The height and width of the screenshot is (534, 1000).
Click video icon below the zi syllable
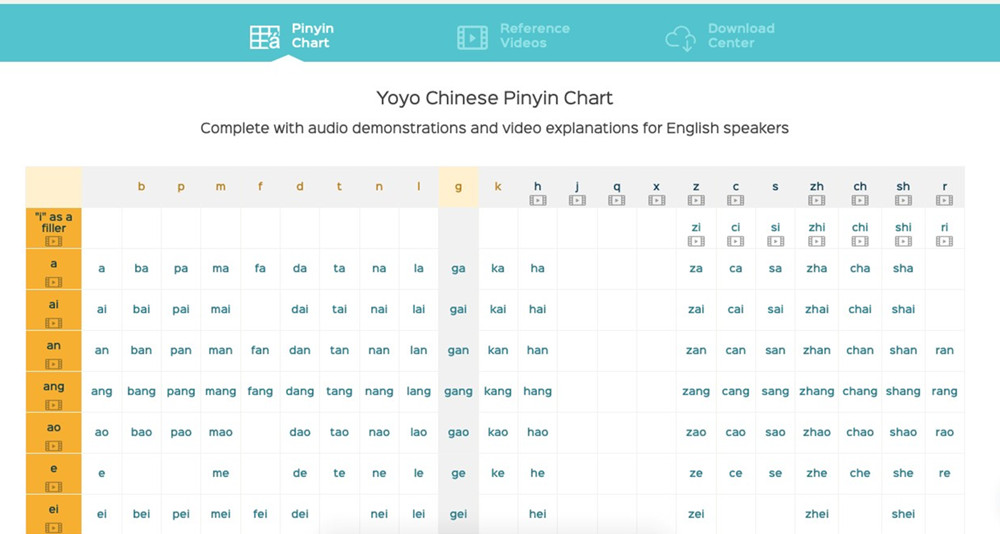[x=696, y=241]
